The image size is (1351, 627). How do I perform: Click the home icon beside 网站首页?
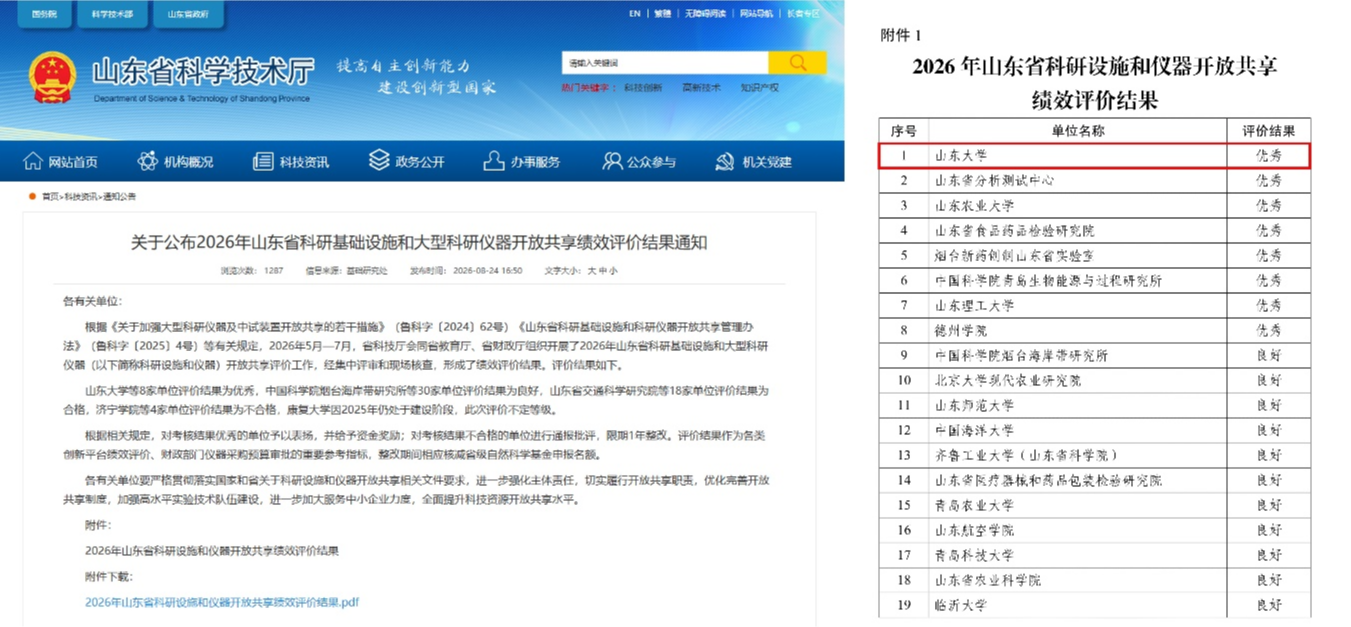(33, 161)
